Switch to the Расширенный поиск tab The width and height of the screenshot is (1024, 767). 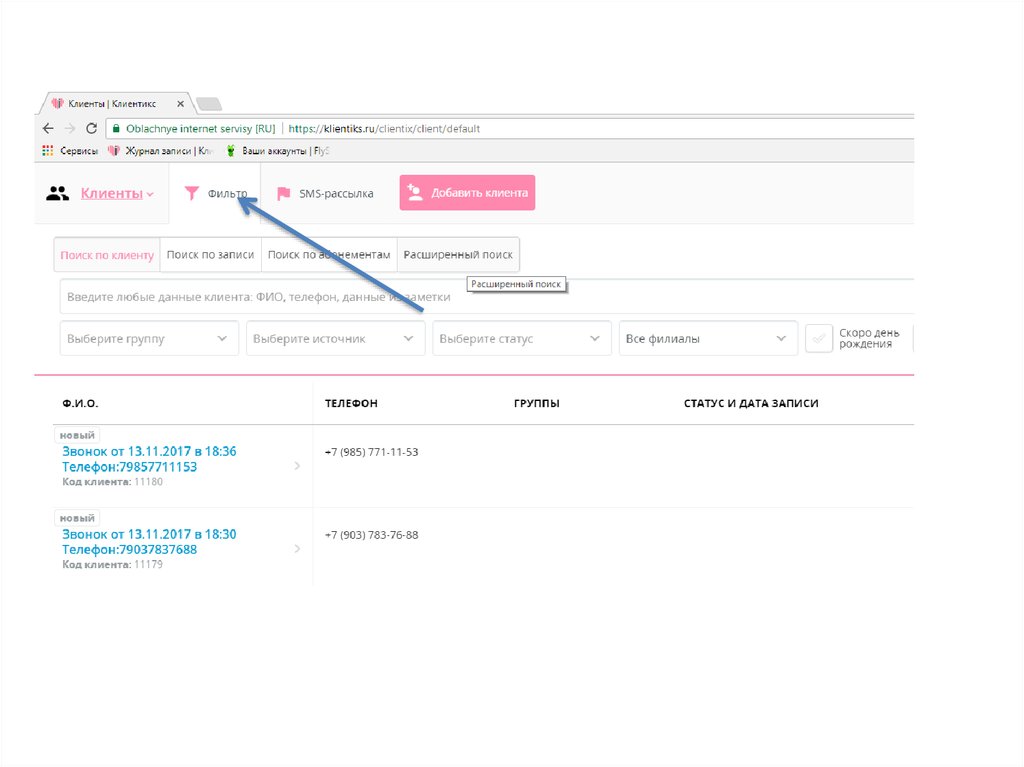[x=458, y=255]
